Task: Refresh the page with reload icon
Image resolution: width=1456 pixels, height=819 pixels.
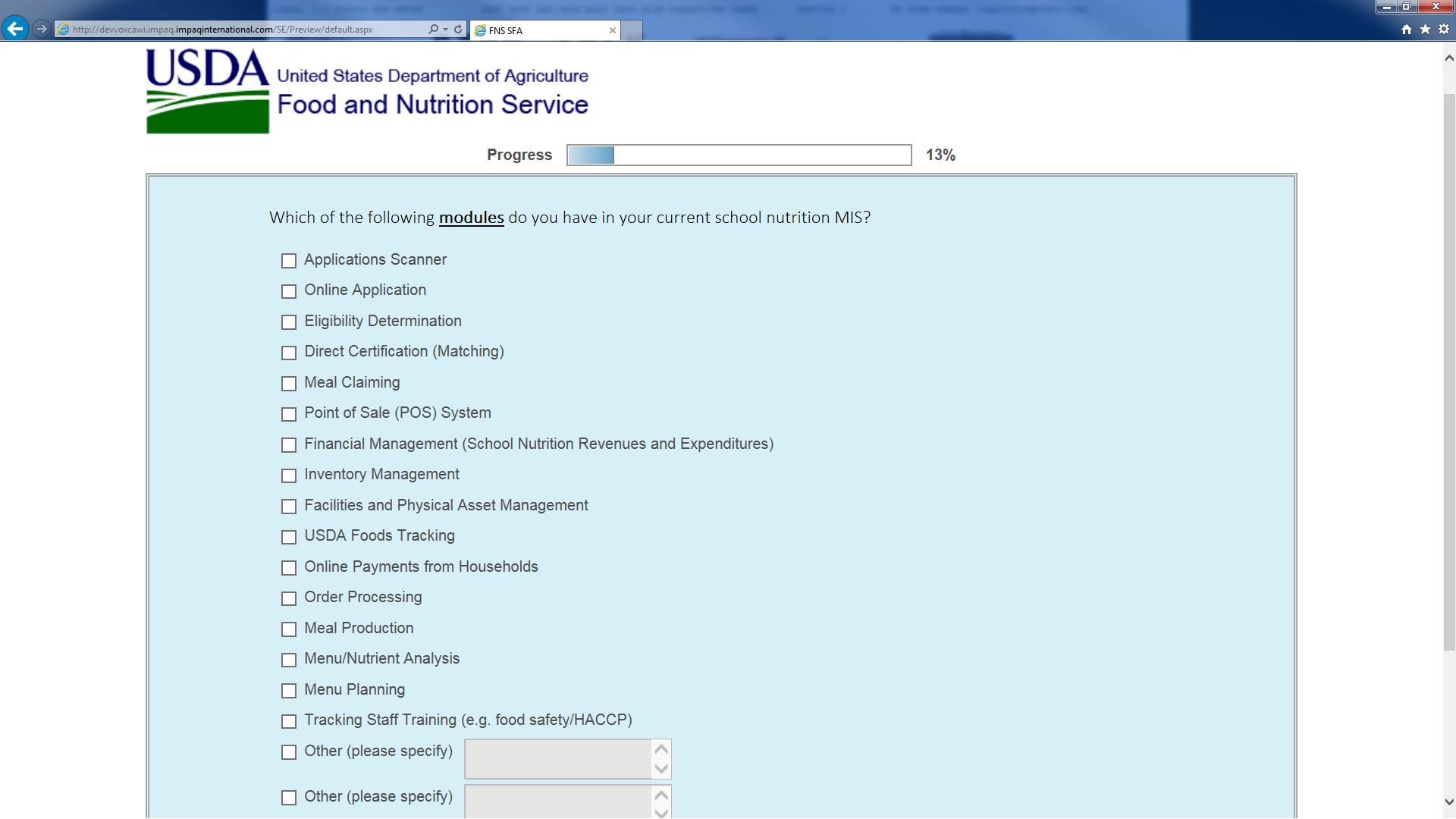Action: pyautogui.click(x=458, y=30)
